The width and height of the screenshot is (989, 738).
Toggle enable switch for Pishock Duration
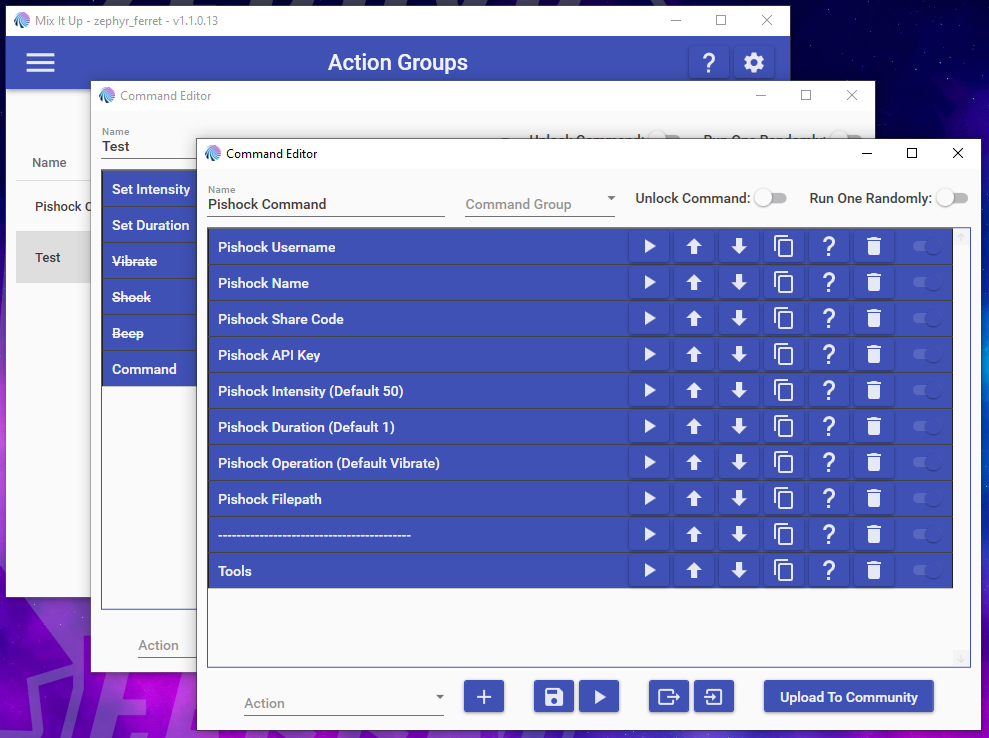pyautogui.click(x=927, y=426)
